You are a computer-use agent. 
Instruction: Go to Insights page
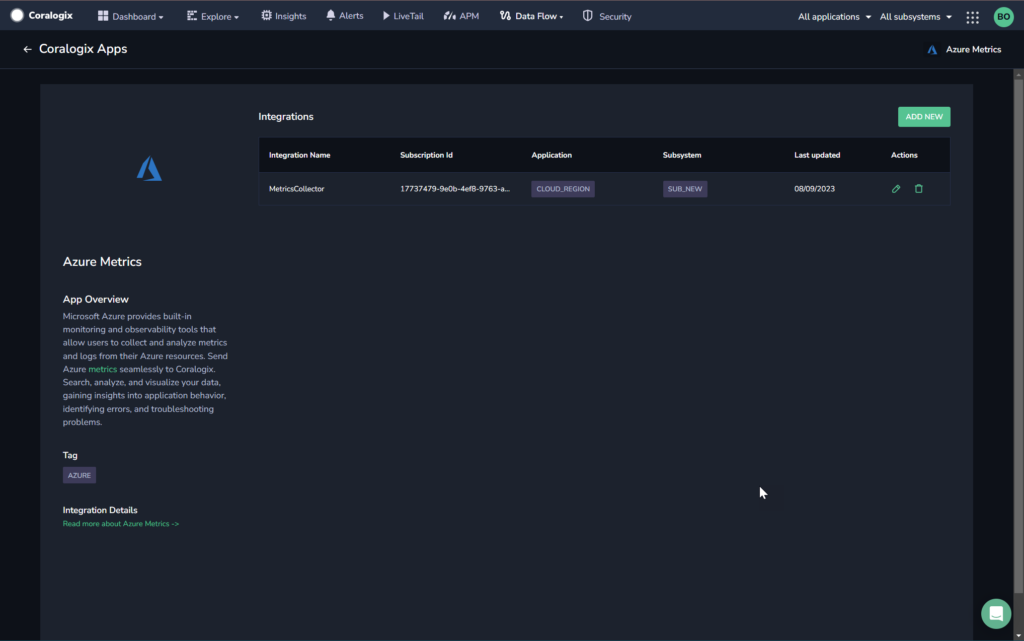(x=283, y=16)
